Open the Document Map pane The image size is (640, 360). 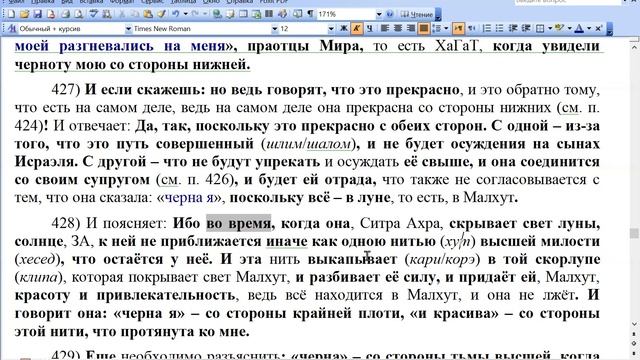coord(297,14)
